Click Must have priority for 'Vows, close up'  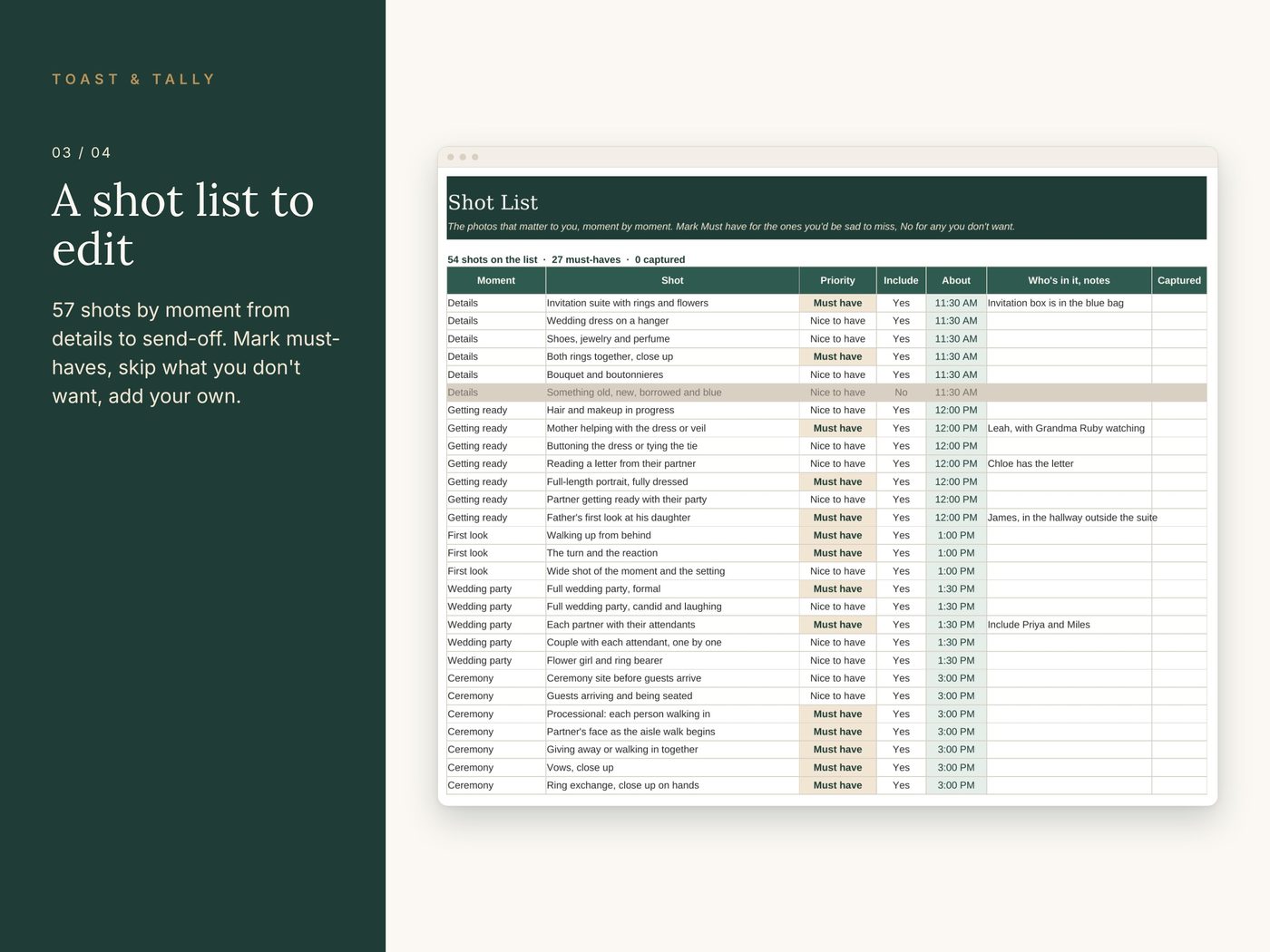(x=837, y=767)
